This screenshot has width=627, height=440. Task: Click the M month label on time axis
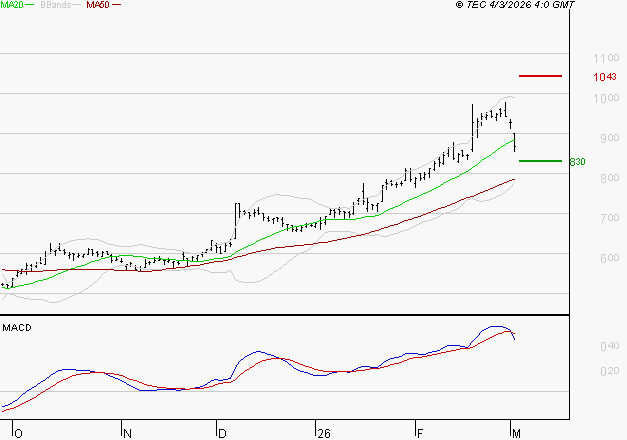[x=516, y=434]
